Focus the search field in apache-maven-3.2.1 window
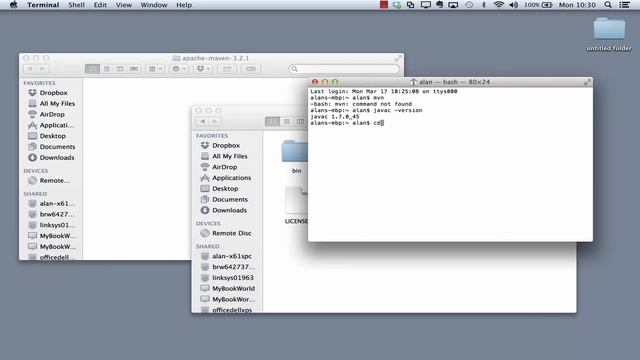Image resolution: width=640 pixels, height=360 pixels. pyautogui.click(x=344, y=69)
